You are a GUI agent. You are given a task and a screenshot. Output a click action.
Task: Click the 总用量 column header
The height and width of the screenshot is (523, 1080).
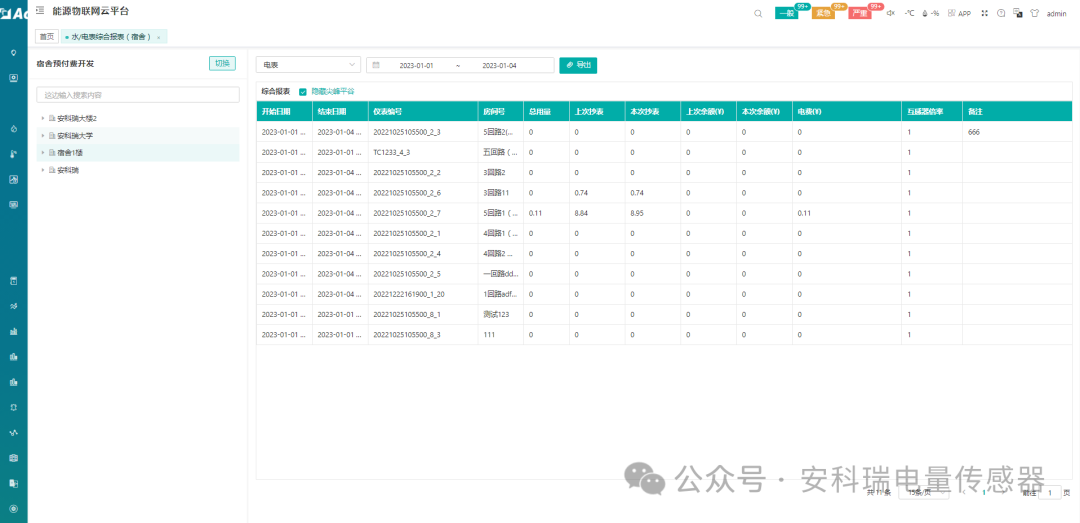coord(546,111)
